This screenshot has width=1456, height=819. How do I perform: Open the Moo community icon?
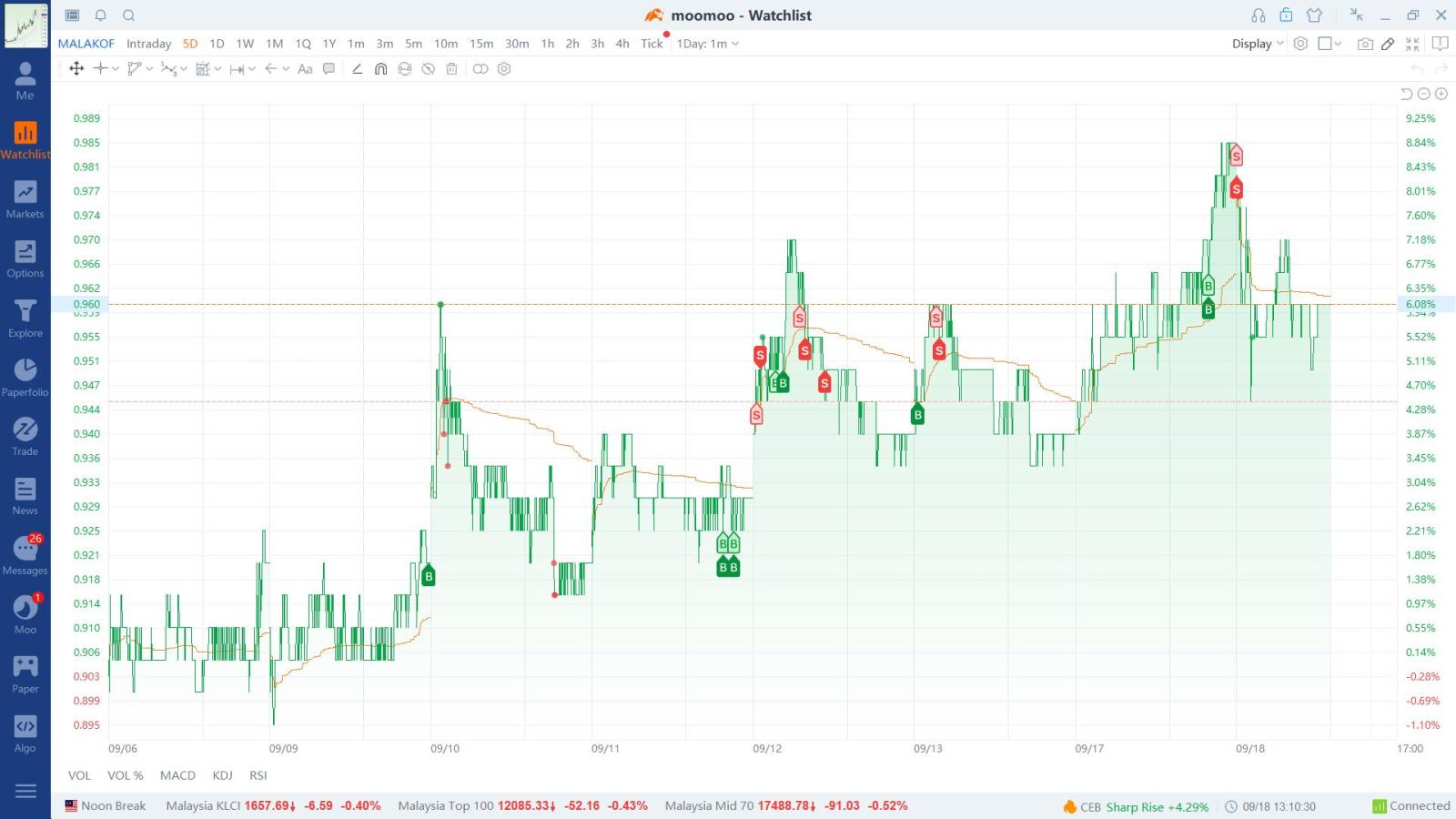pos(25,614)
